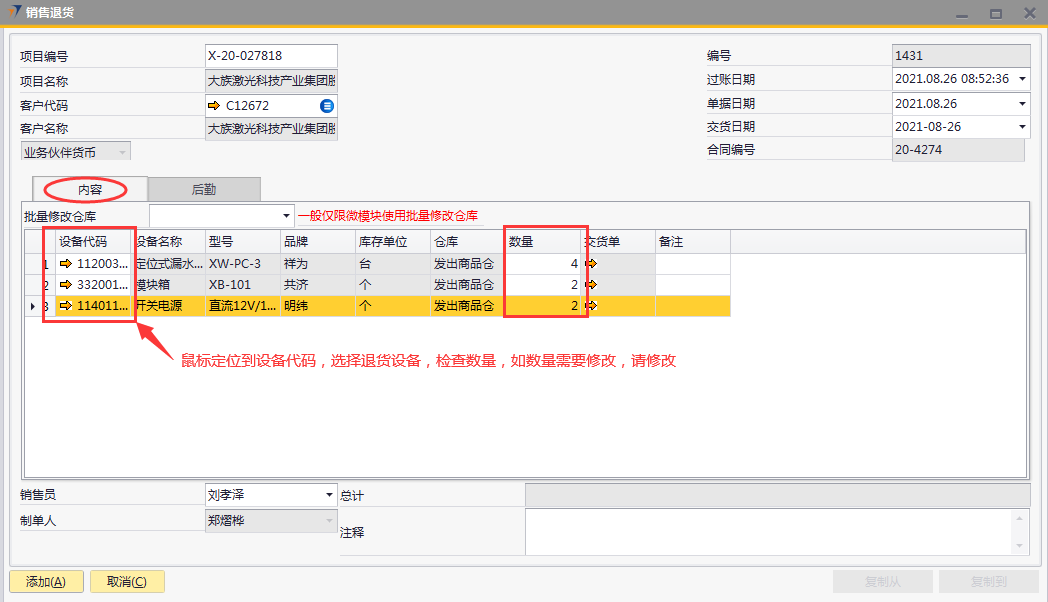The height and width of the screenshot is (602, 1048).
Task: Expand the 批量修改仓库 warehouse dropdown
Action: pyautogui.click(x=286, y=216)
